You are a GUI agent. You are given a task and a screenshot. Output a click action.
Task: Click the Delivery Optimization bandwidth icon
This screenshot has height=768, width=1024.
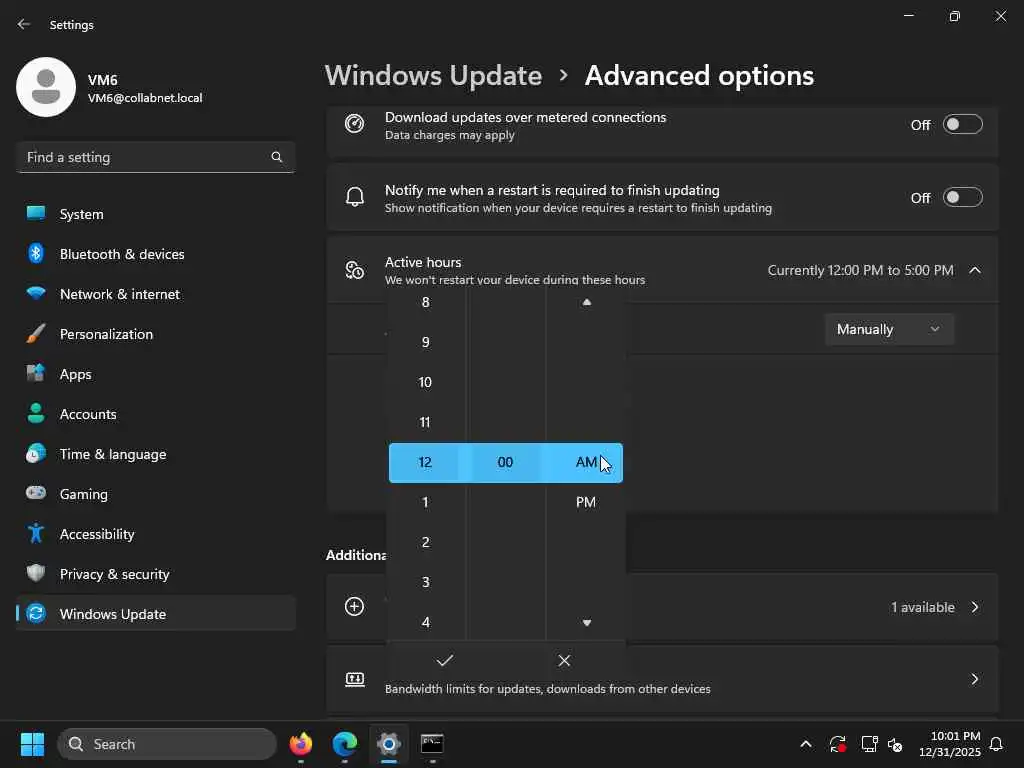pyautogui.click(x=355, y=679)
